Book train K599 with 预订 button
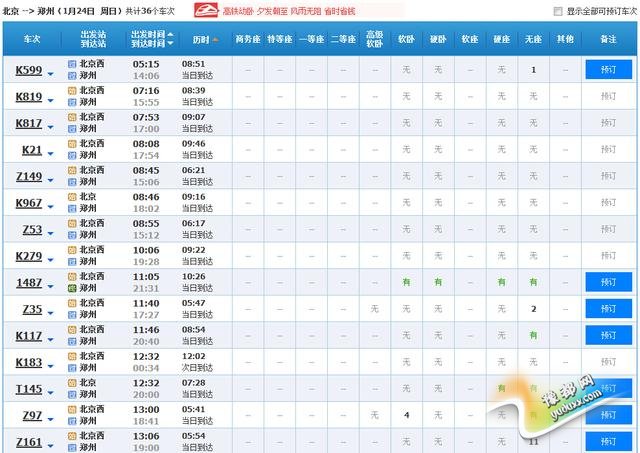This screenshot has width=640, height=453. [609, 70]
